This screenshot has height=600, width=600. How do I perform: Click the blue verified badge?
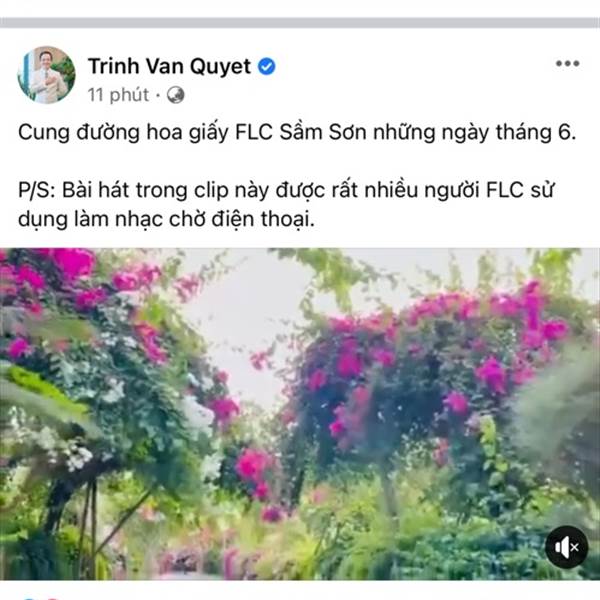pos(266,67)
